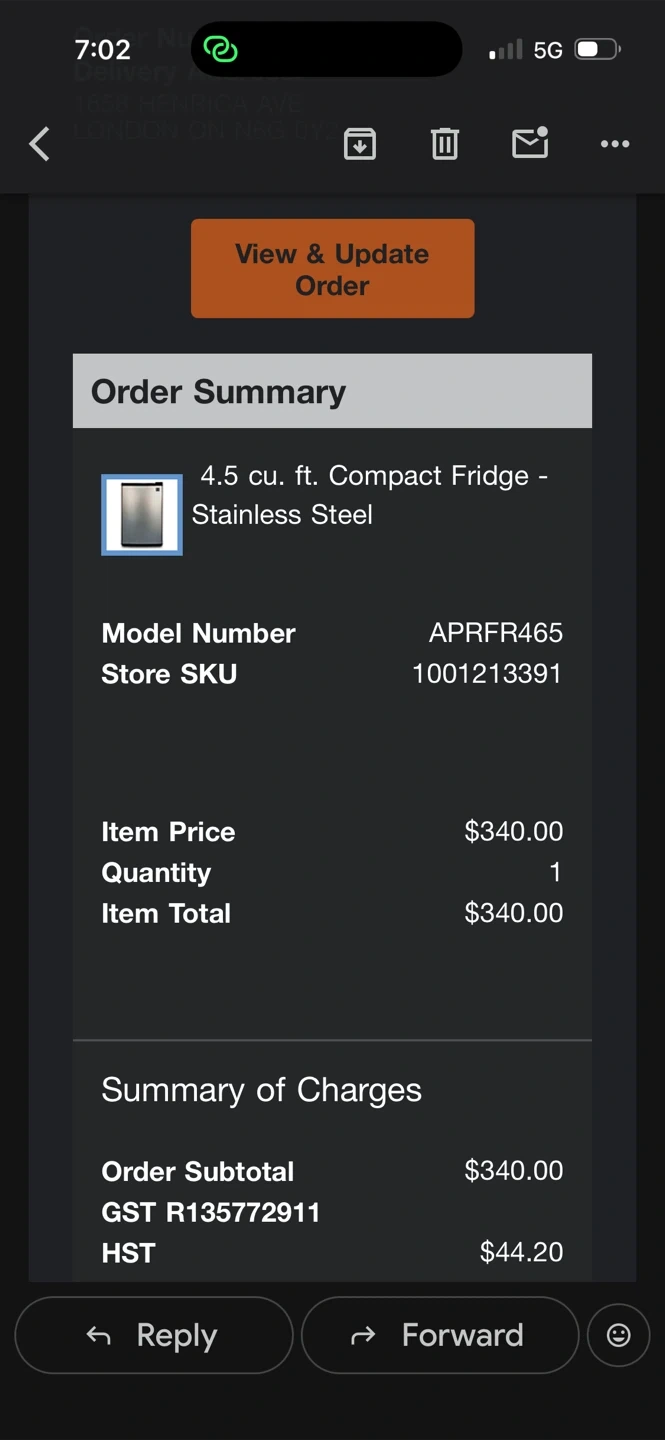Image resolution: width=665 pixels, height=1440 pixels.
Task: Tap the battery indicator in status bar
Action: [598, 49]
